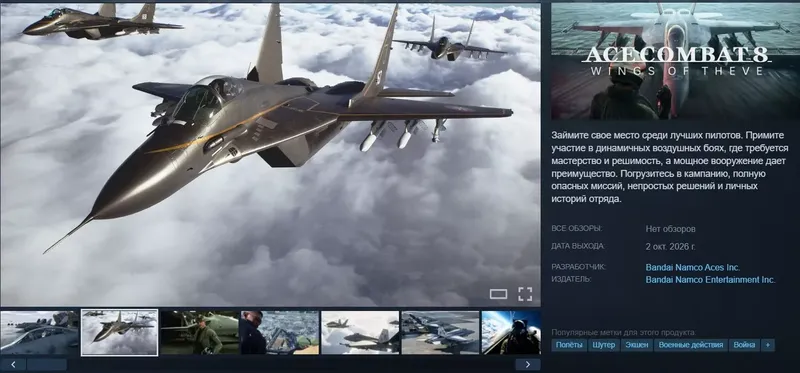Open thumbnail of jets parked on carrier deck
The width and height of the screenshot is (800, 373).
click(440, 333)
